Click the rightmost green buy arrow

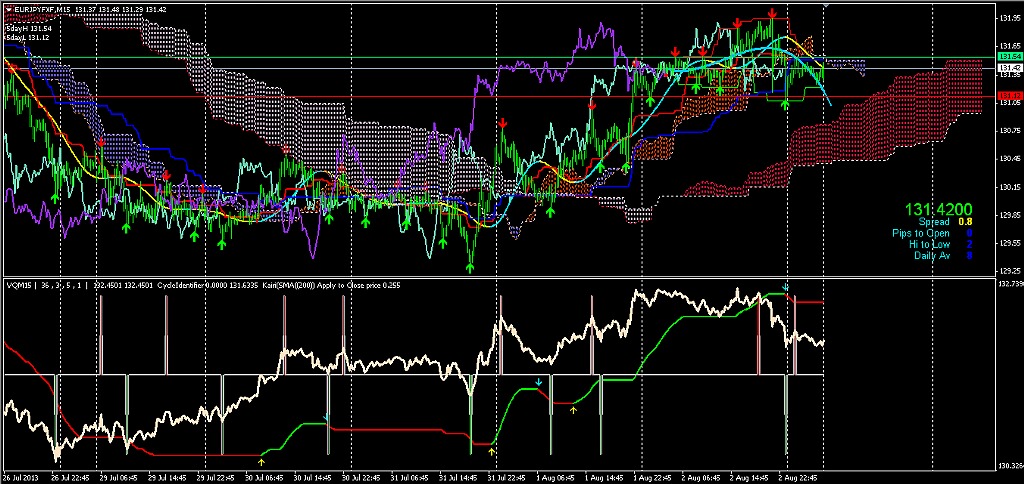785,102
